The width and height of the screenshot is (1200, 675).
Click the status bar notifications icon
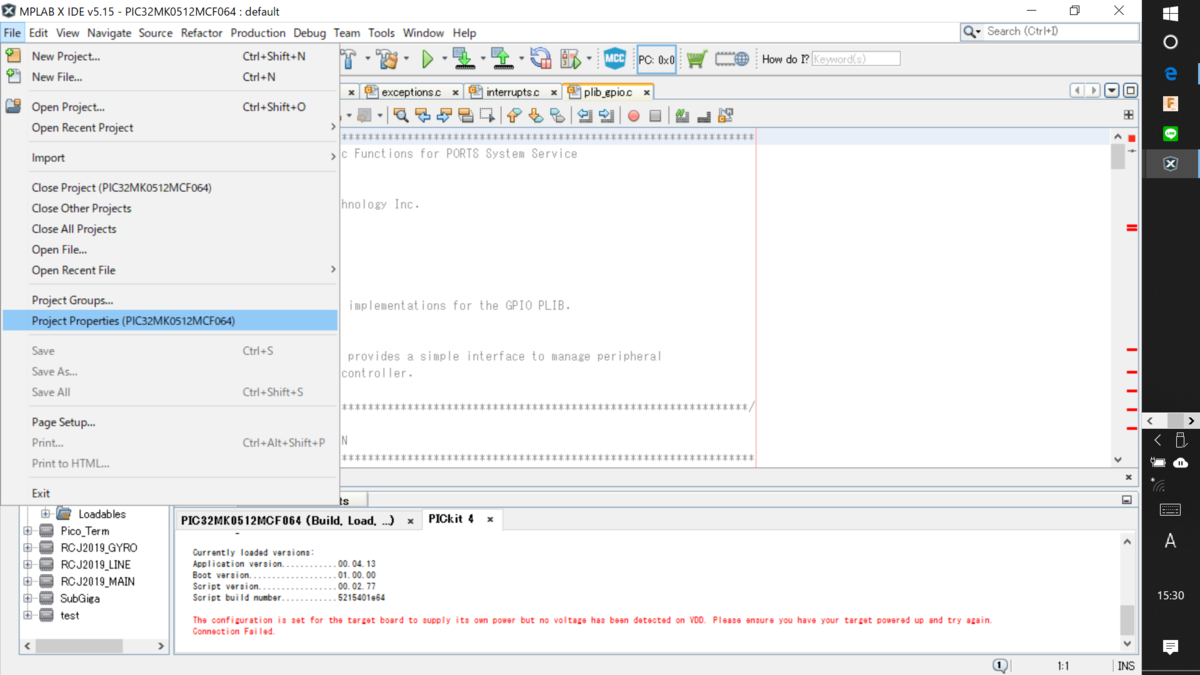(1000, 666)
